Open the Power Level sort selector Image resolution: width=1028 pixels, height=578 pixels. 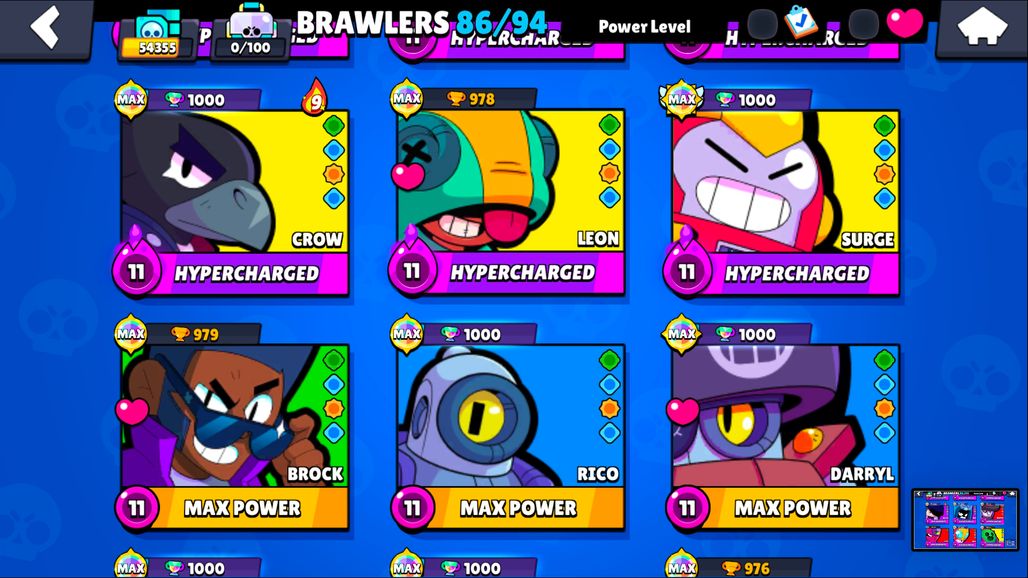[644, 27]
